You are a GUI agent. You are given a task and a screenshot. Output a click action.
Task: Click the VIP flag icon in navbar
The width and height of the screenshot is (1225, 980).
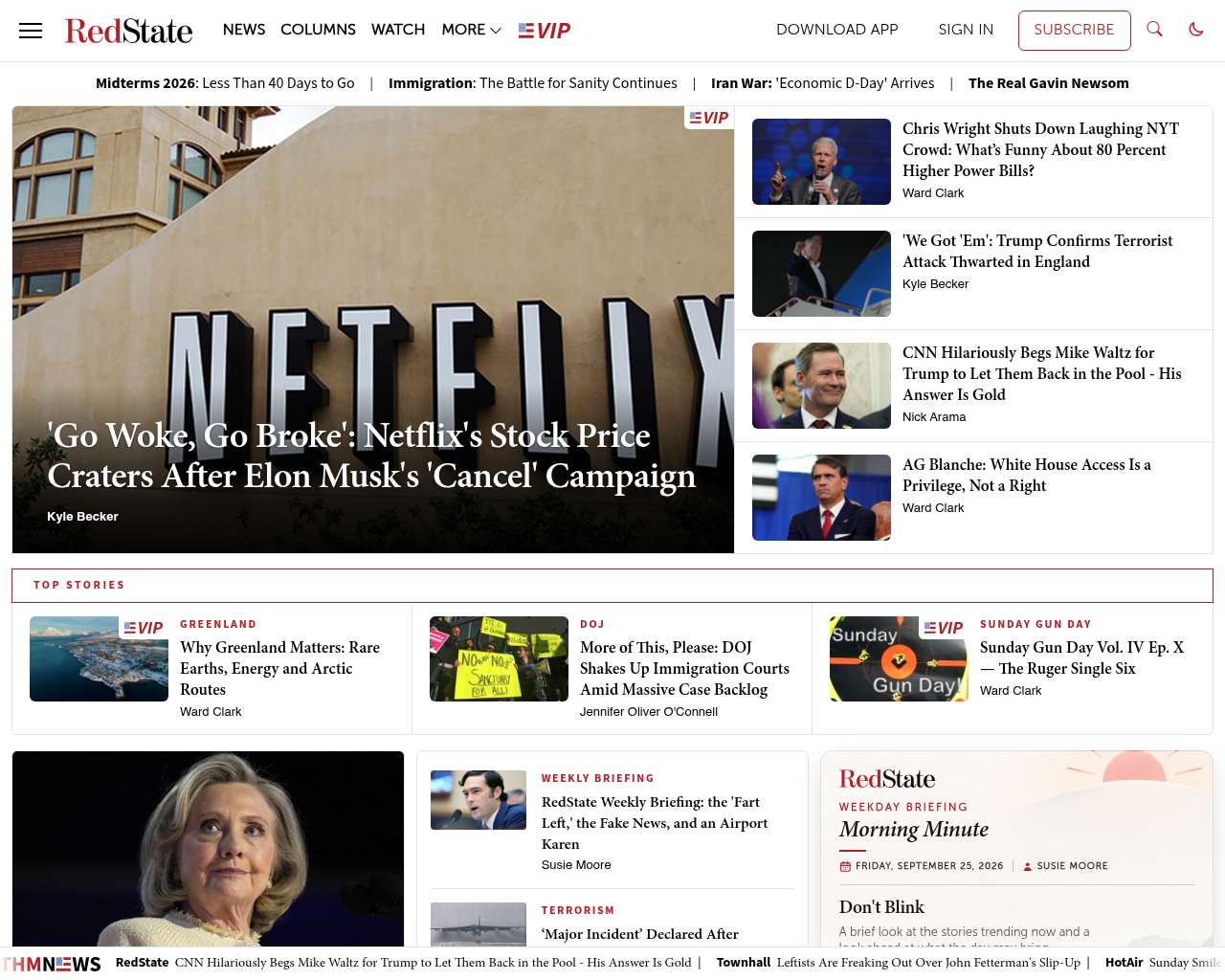click(x=545, y=31)
